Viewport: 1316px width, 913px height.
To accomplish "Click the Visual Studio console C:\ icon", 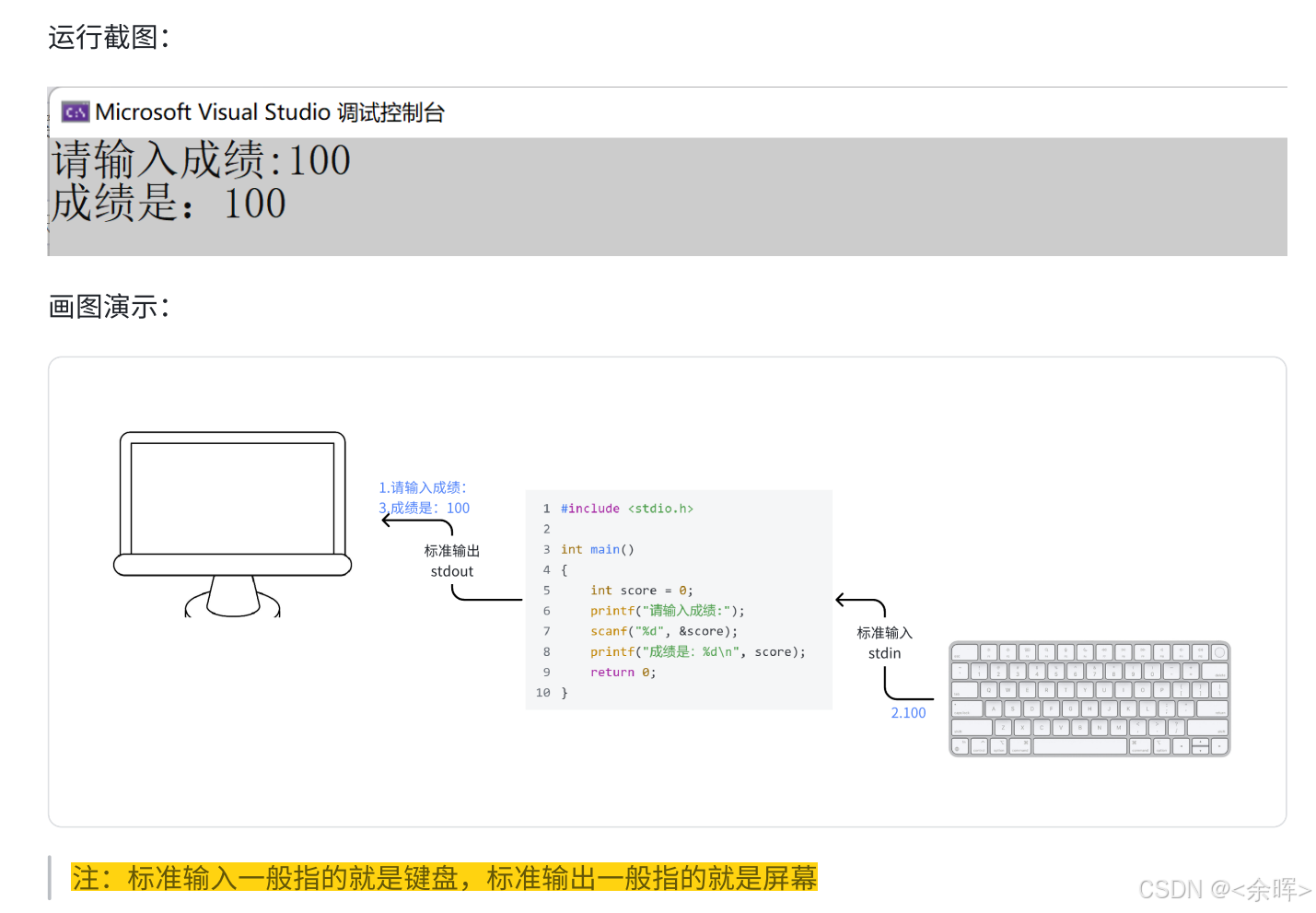I will 74,111.
